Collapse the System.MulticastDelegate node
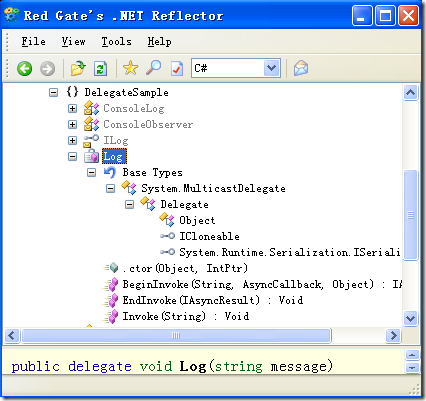This screenshot has width=426, height=401. click(110, 188)
